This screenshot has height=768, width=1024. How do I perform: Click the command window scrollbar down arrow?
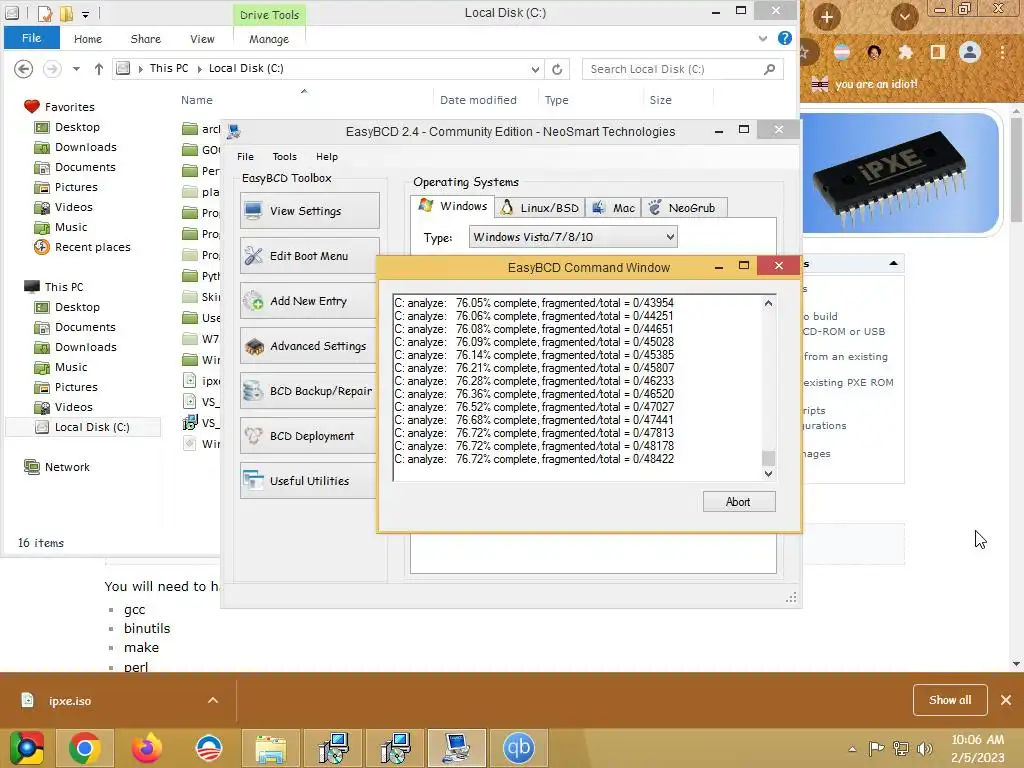coord(769,473)
